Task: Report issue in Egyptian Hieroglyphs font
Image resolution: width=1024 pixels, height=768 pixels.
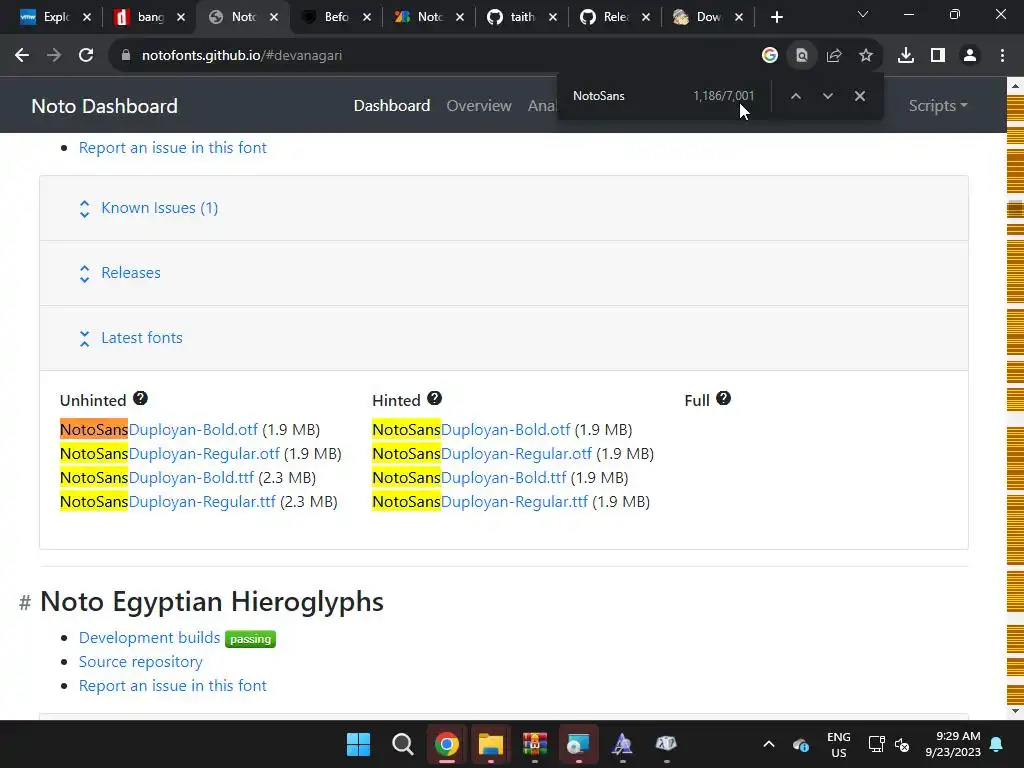Action: pyautogui.click(x=172, y=686)
